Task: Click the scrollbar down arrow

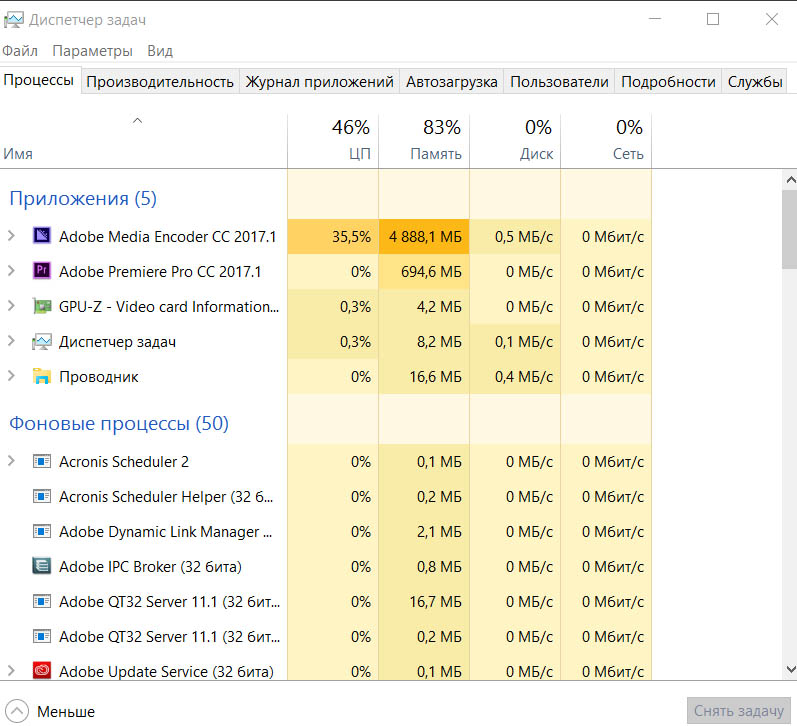Action: tap(790, 669)
